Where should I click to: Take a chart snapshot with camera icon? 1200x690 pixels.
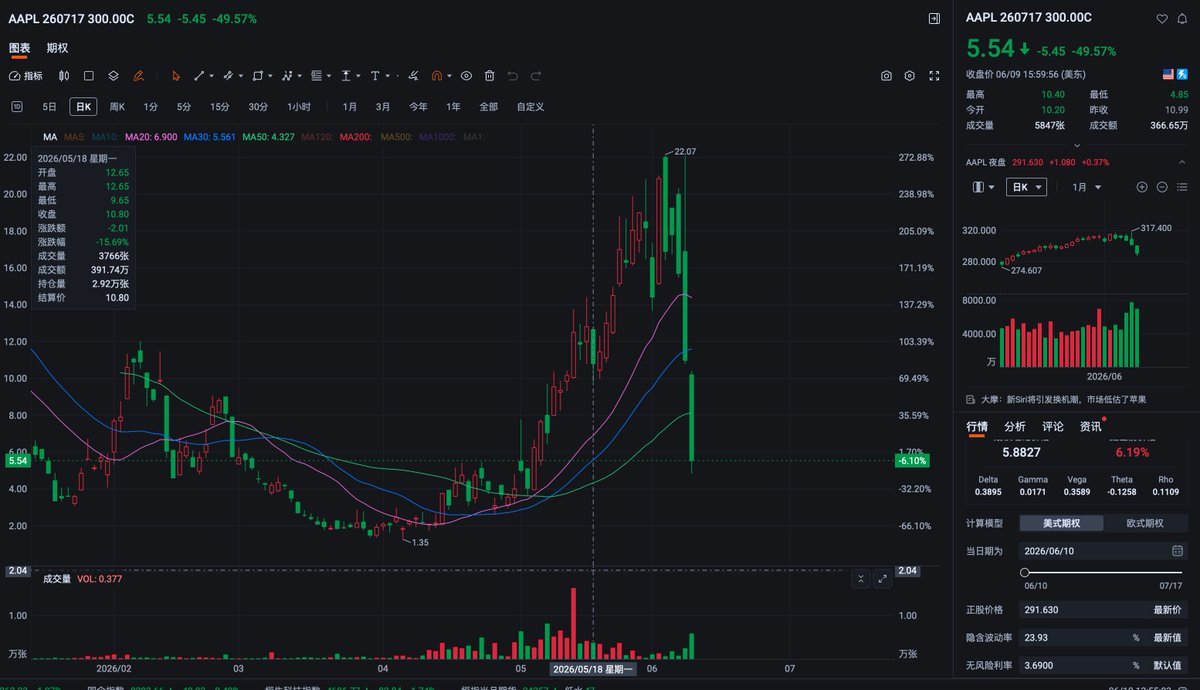(x=886, y=76)
